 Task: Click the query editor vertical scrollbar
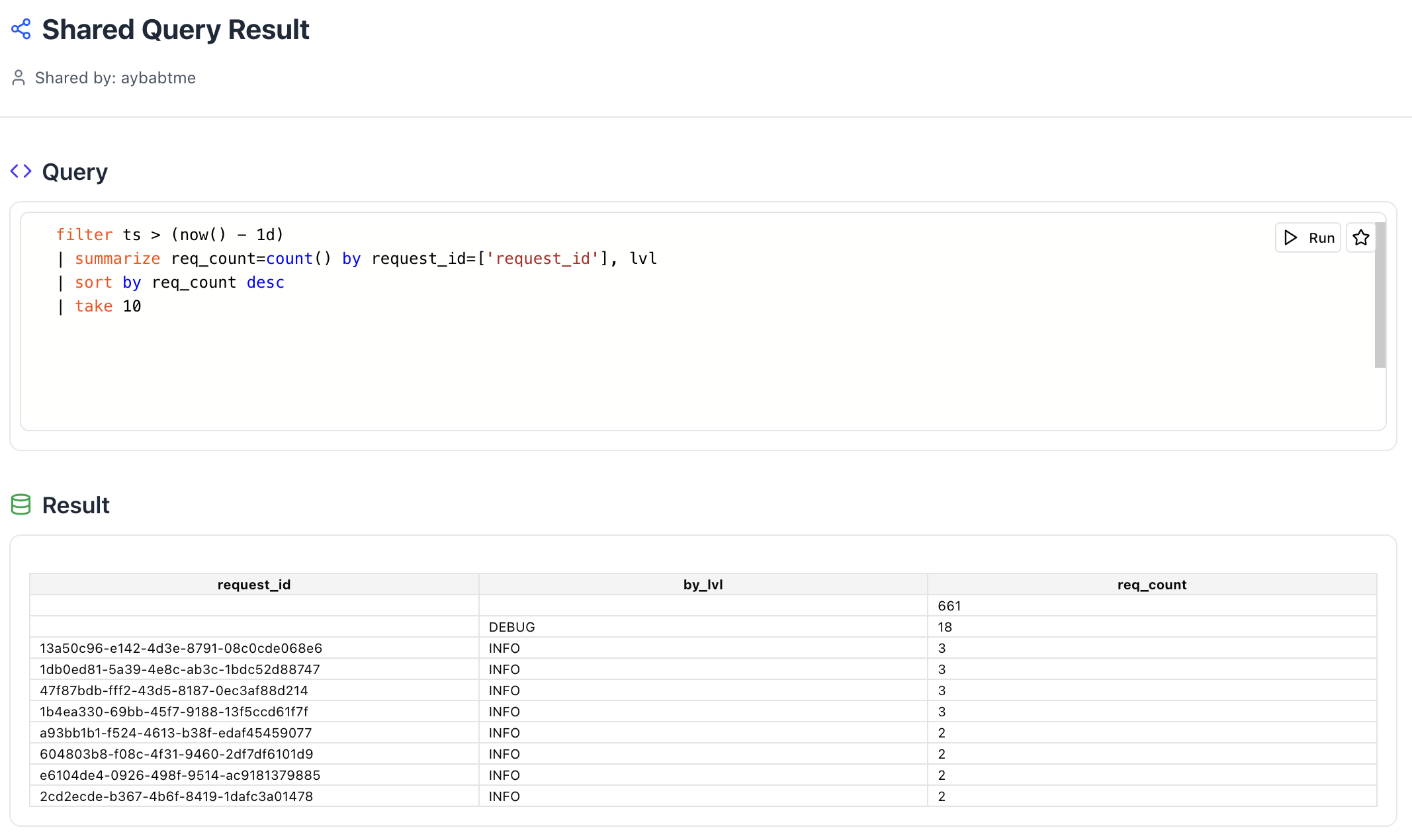pos(1380,295)
